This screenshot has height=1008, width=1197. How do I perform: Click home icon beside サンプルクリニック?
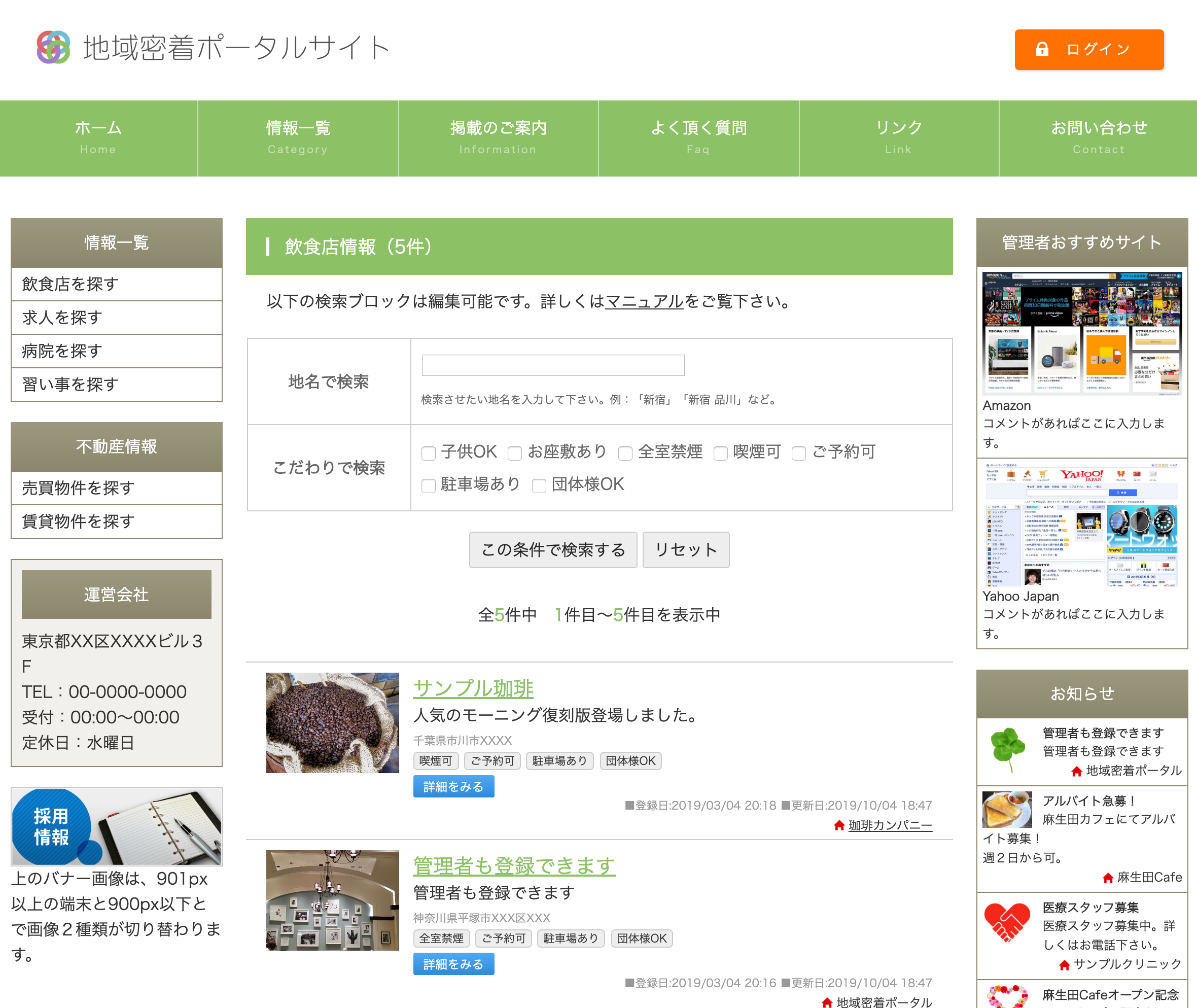[x=1064, y=965]
